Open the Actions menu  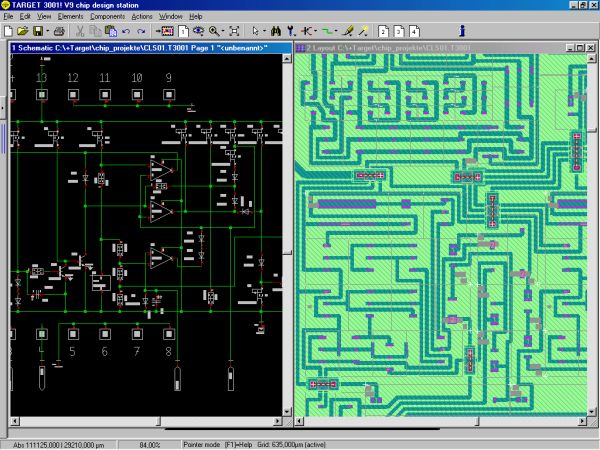point(142,17)
